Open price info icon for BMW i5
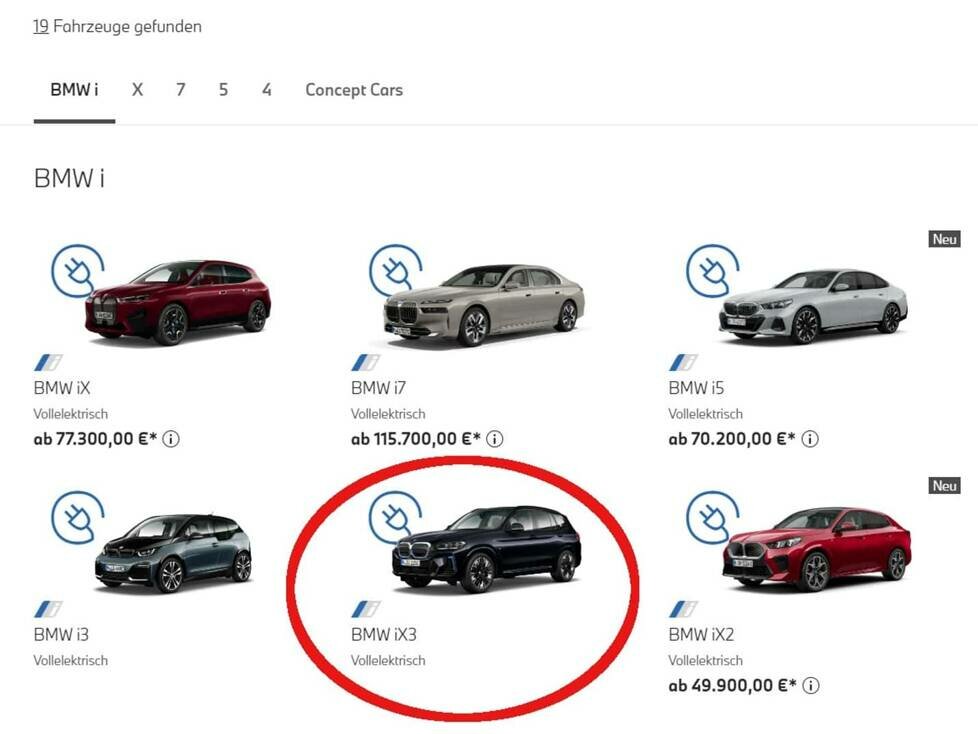 (x=810, y=439)
